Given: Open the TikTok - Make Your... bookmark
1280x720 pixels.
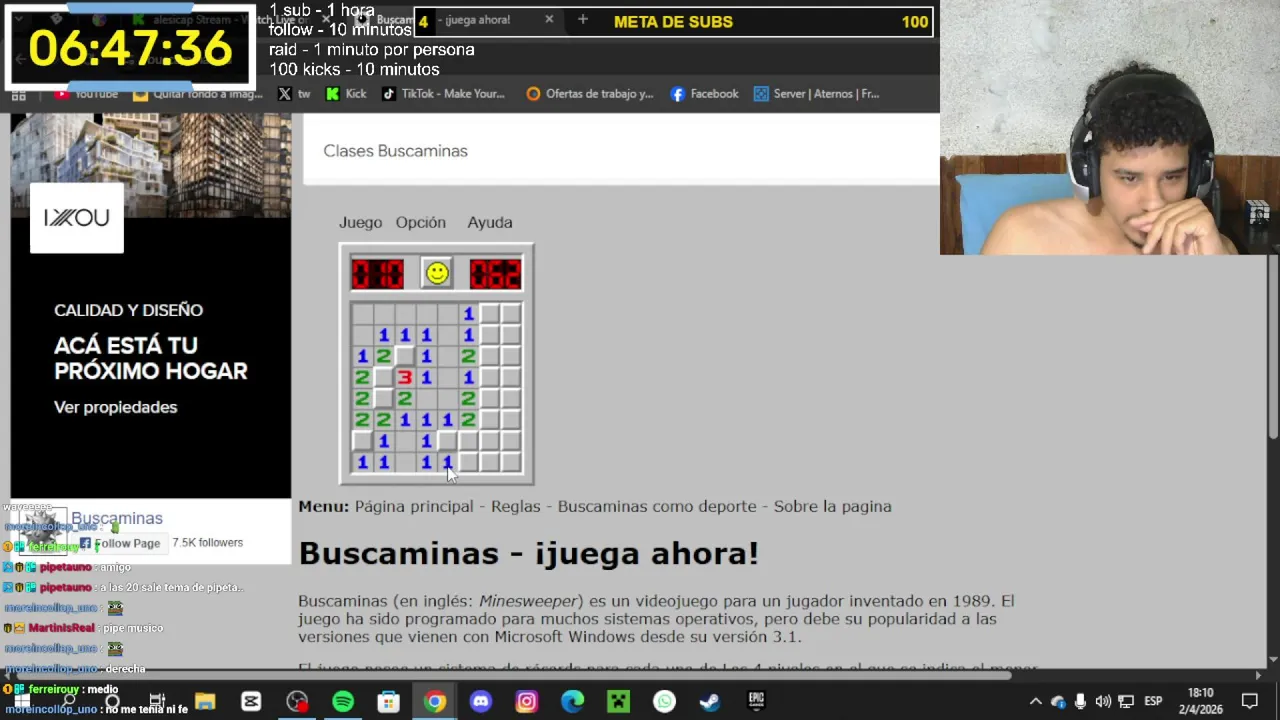Looking at the screenshot, I should tap(443, 94).
